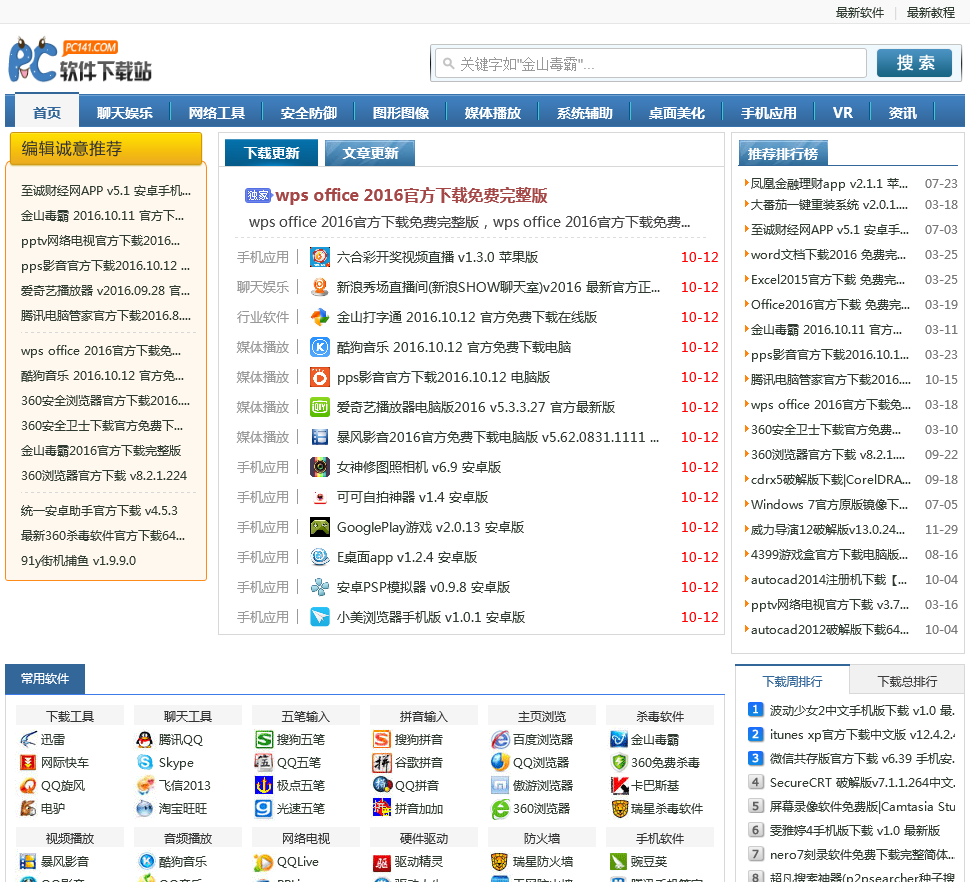The image size is (970, 882).
Task: Open the 首页 navigation tab
Action: 47,113
